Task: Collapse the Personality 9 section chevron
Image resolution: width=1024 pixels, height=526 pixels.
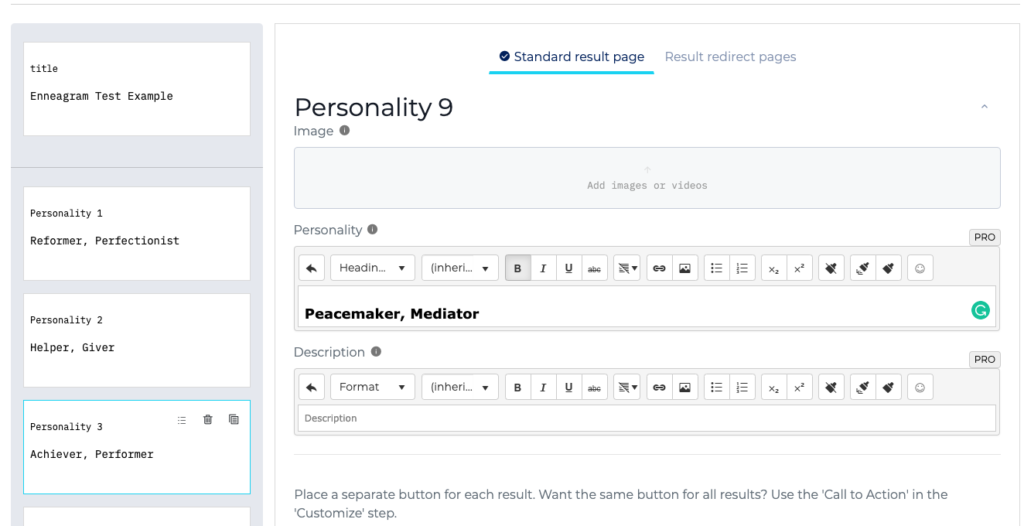Action: point(985,107)
